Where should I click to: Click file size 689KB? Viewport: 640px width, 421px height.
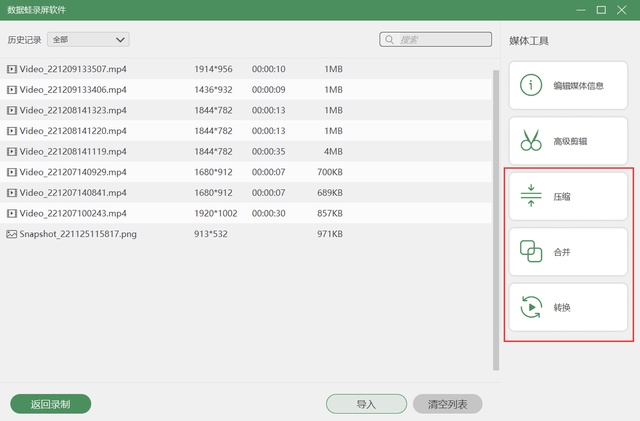tap(330, 193)
